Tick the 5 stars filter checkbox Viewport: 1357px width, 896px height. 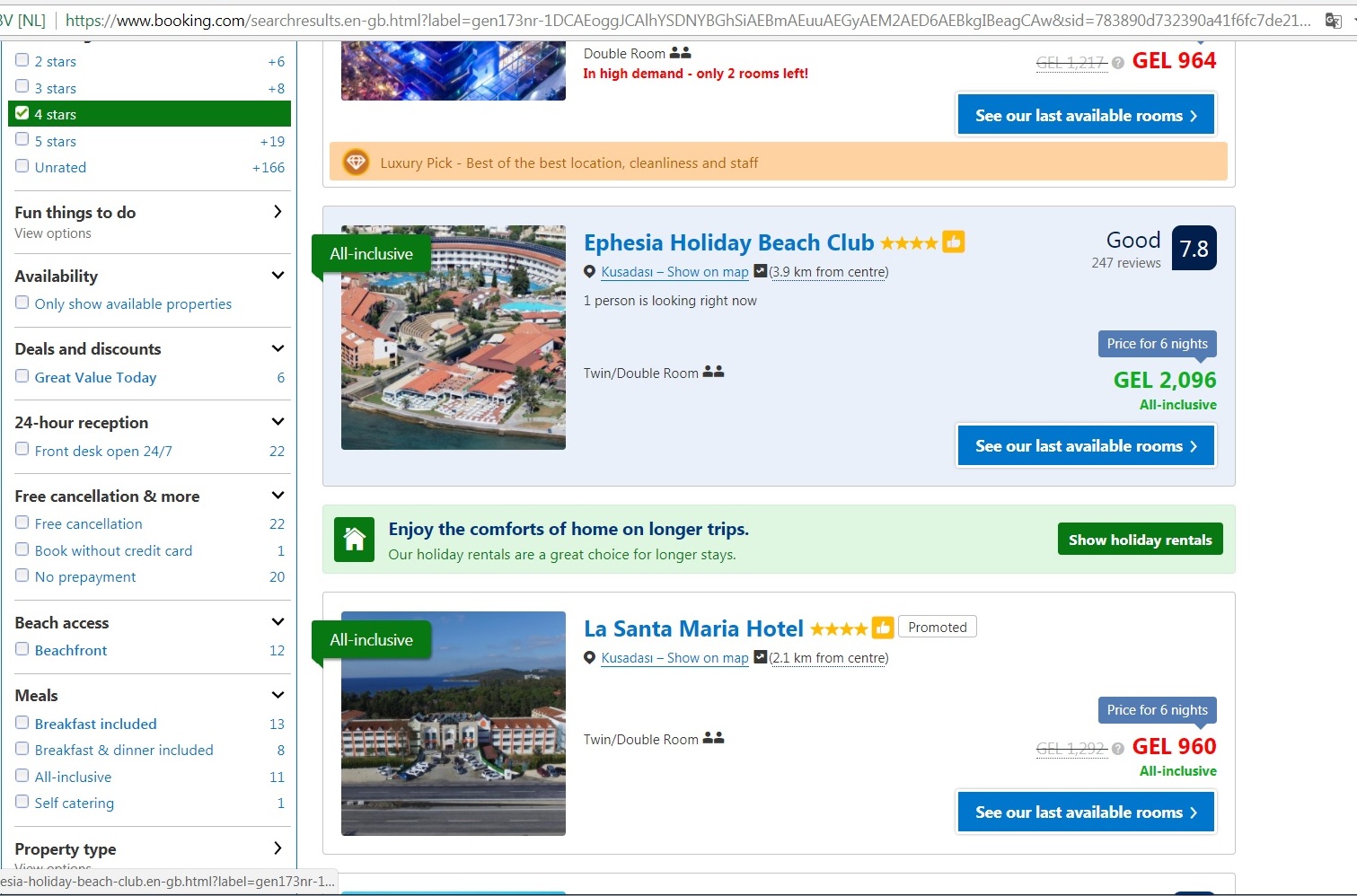tap(22, 139)
